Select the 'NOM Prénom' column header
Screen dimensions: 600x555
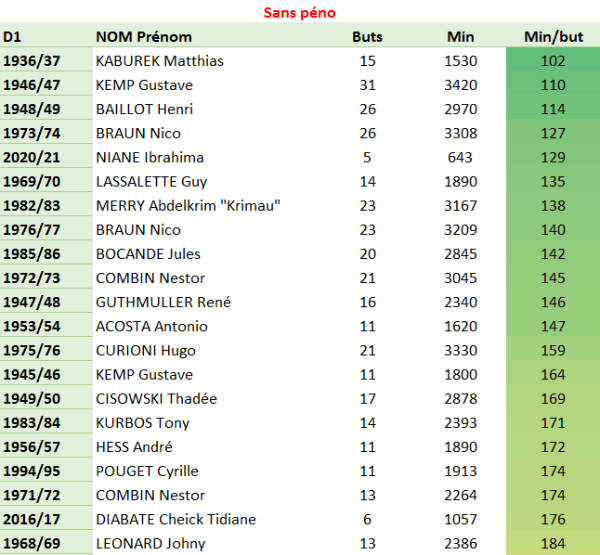(x=144, y=37)
